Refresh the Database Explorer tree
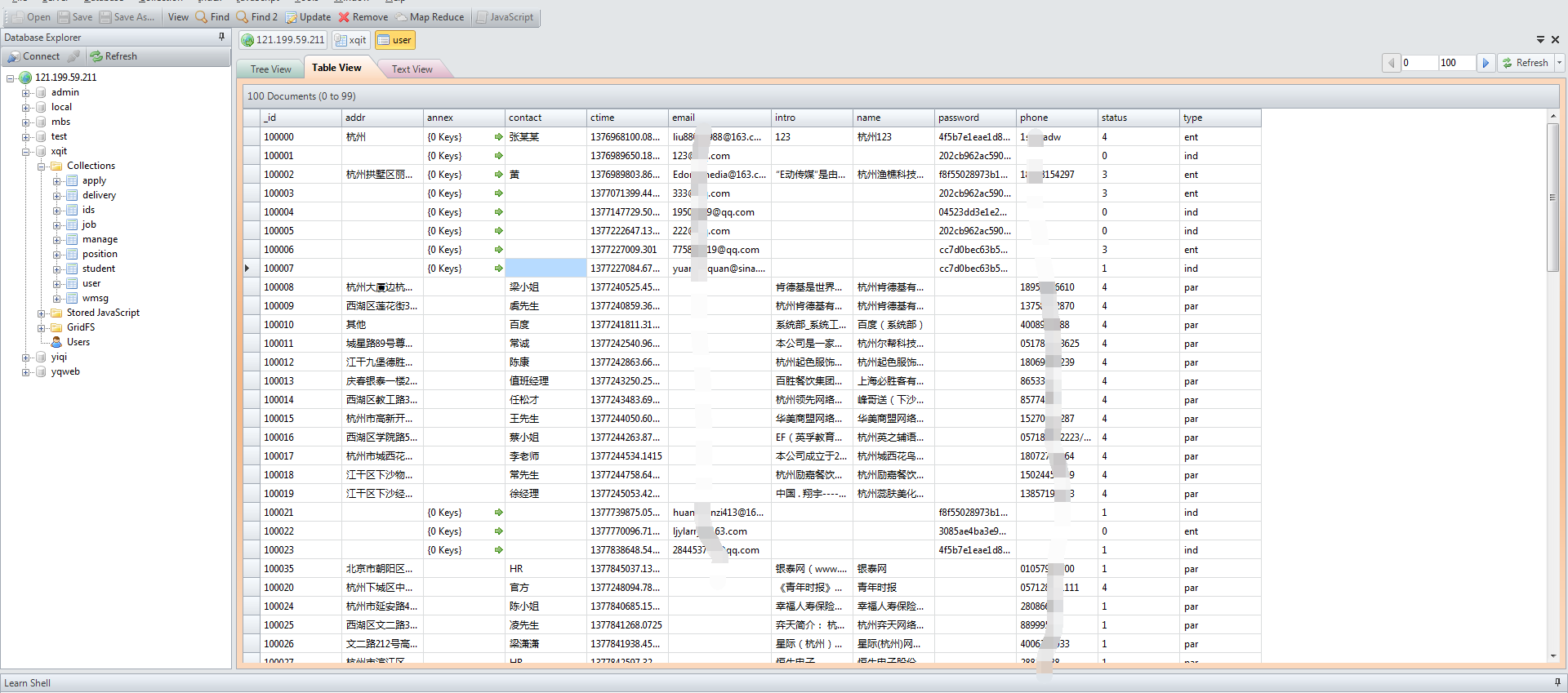 pos(114,56)
